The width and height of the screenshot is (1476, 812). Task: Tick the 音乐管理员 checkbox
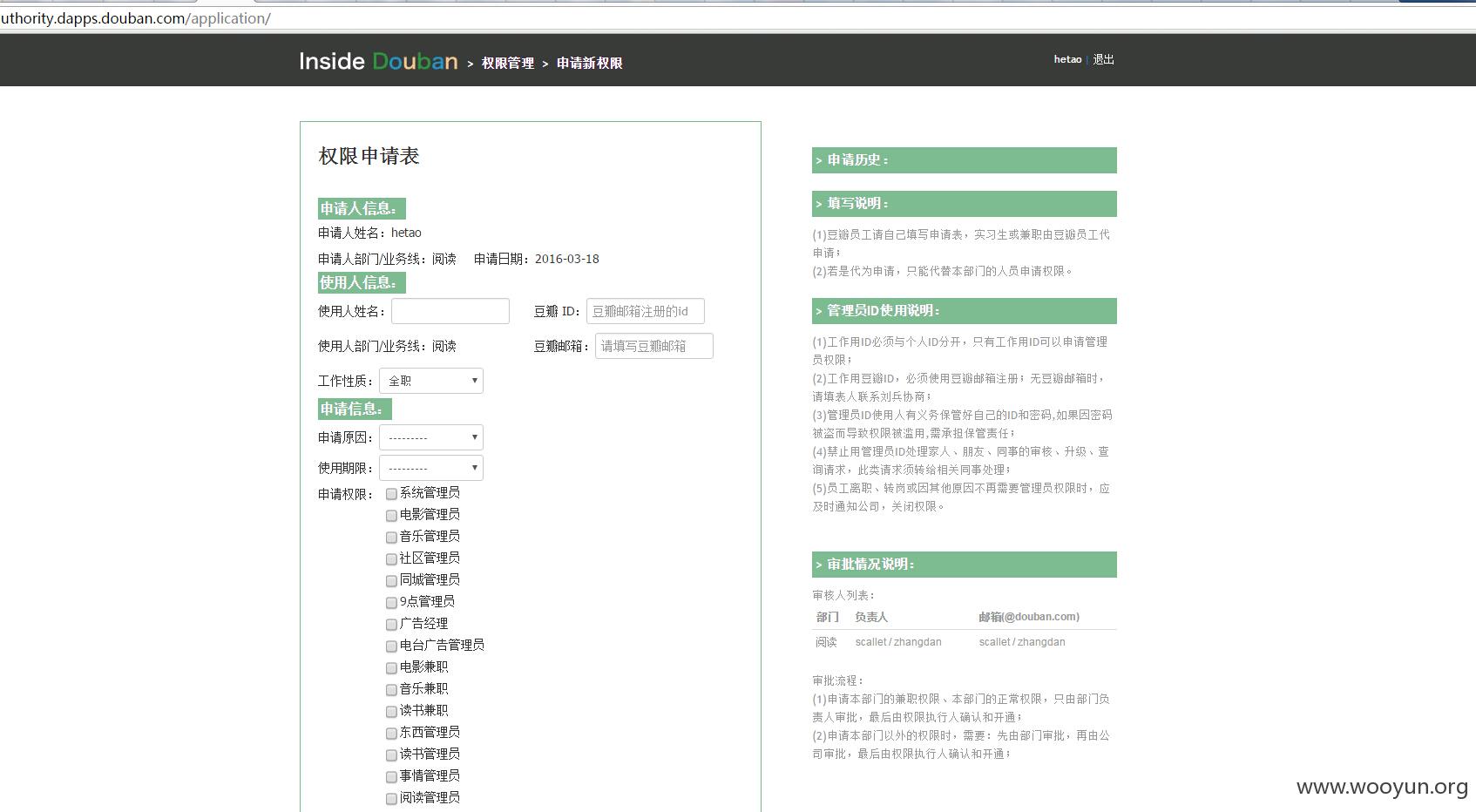click(x=391, y=538)
